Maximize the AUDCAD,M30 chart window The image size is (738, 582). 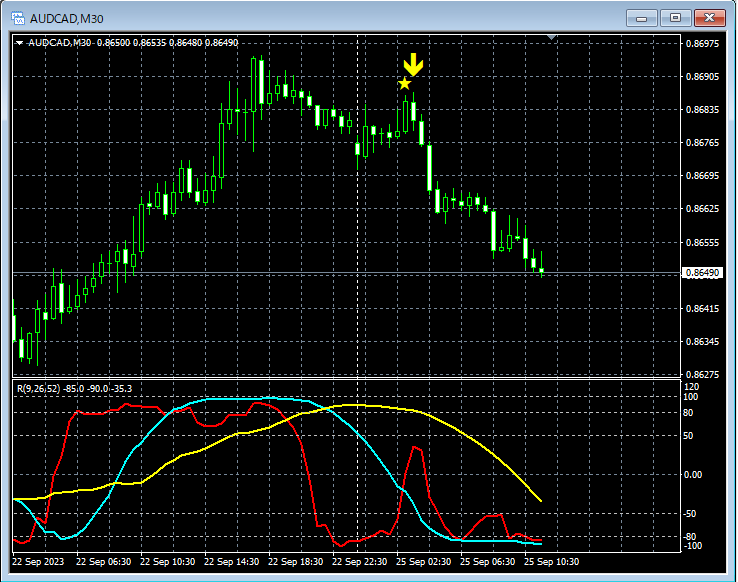click(x=675, y=18)
